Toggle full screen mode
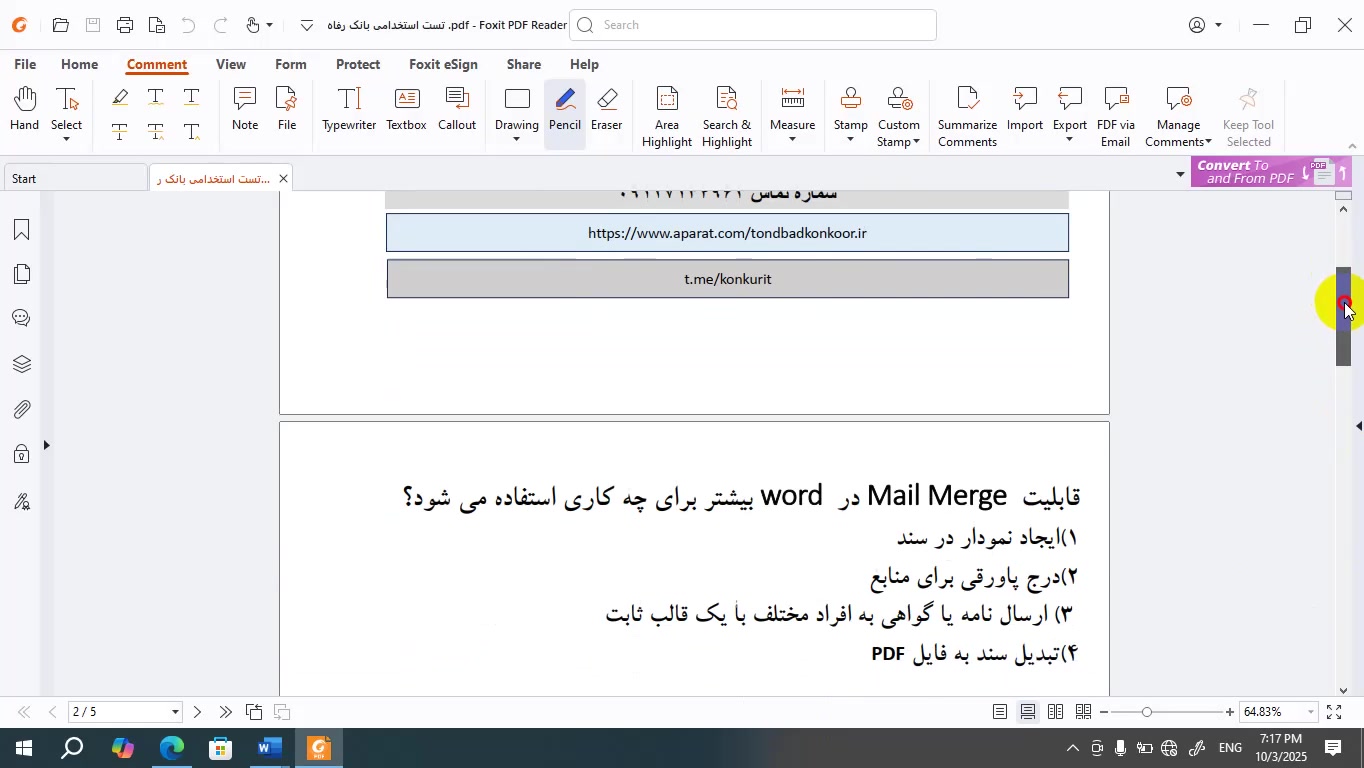The image size is (1364, 768). click(x=1334, y=712)
